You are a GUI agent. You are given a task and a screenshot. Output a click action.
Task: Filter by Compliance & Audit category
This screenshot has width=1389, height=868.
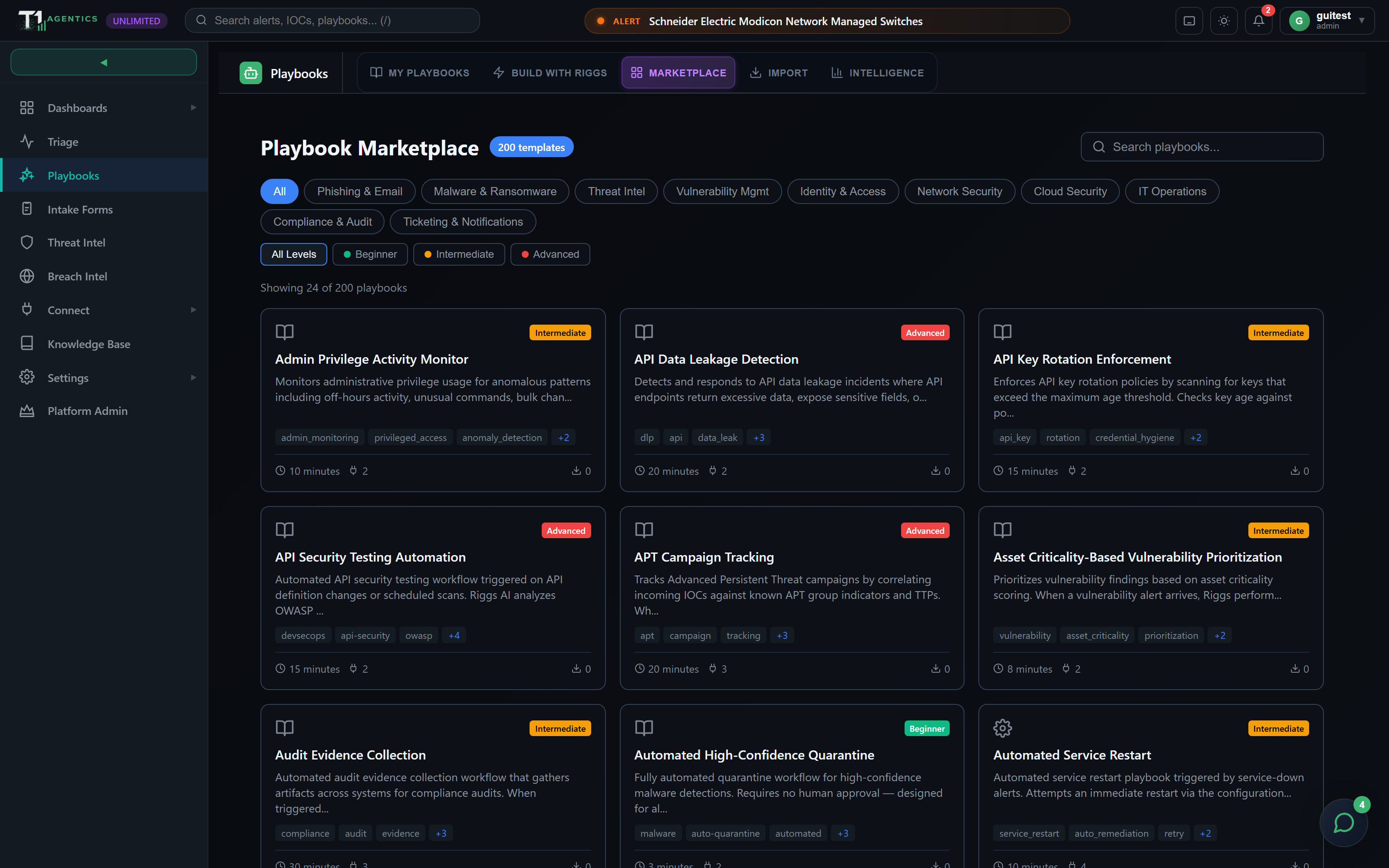click(x=323, y=222)
